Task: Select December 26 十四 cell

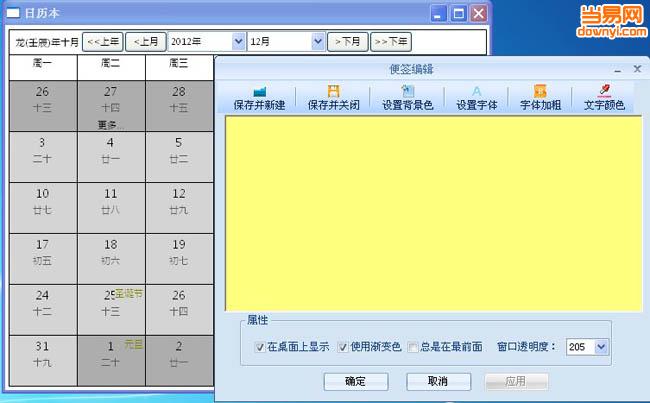Action: pyautogui.click(x=179, y=310)
